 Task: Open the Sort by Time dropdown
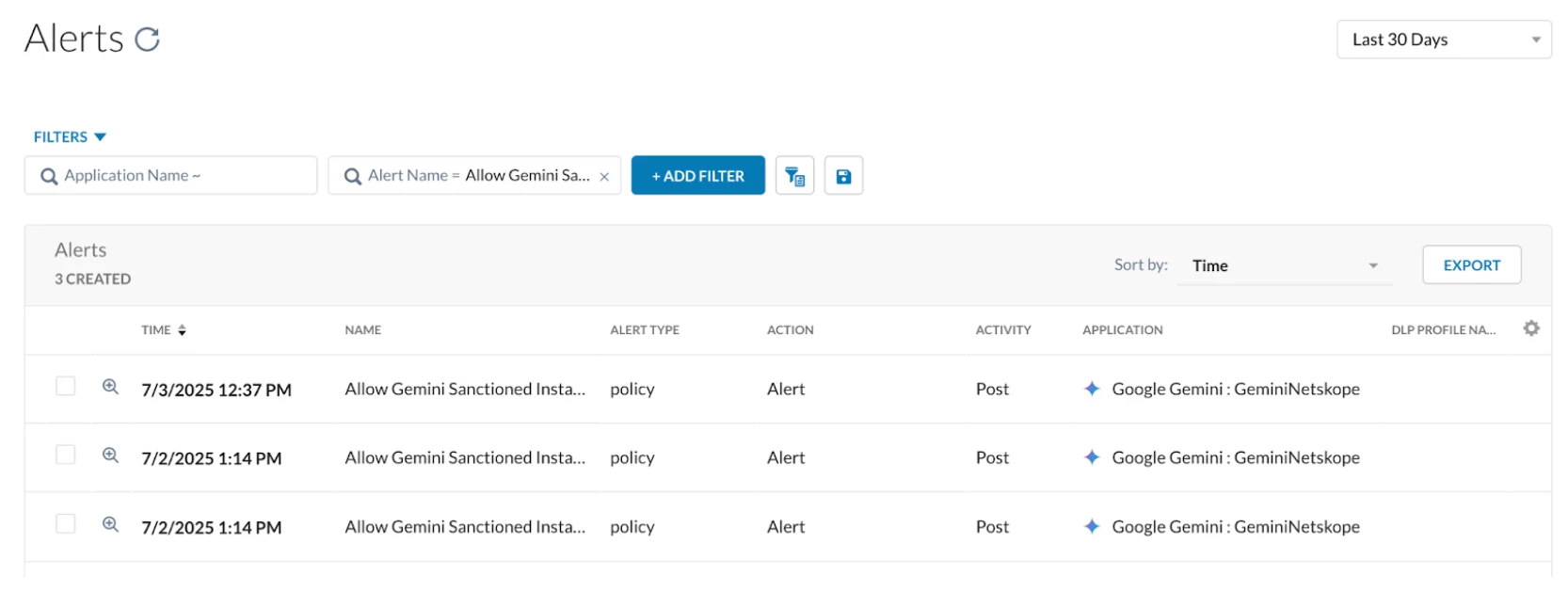tap(1285, 266)
